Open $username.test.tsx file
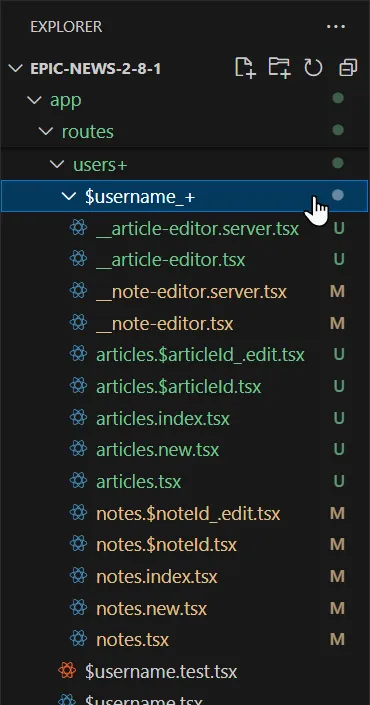 pyautogui.click(x=161, y=672)
